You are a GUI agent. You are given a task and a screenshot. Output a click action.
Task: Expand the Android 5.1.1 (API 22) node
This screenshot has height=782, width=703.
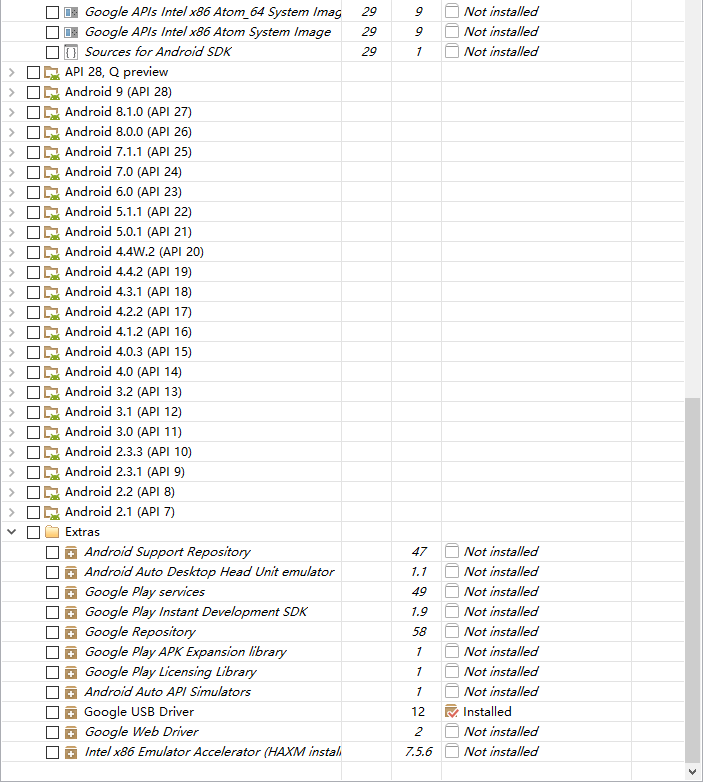point(11,212)
